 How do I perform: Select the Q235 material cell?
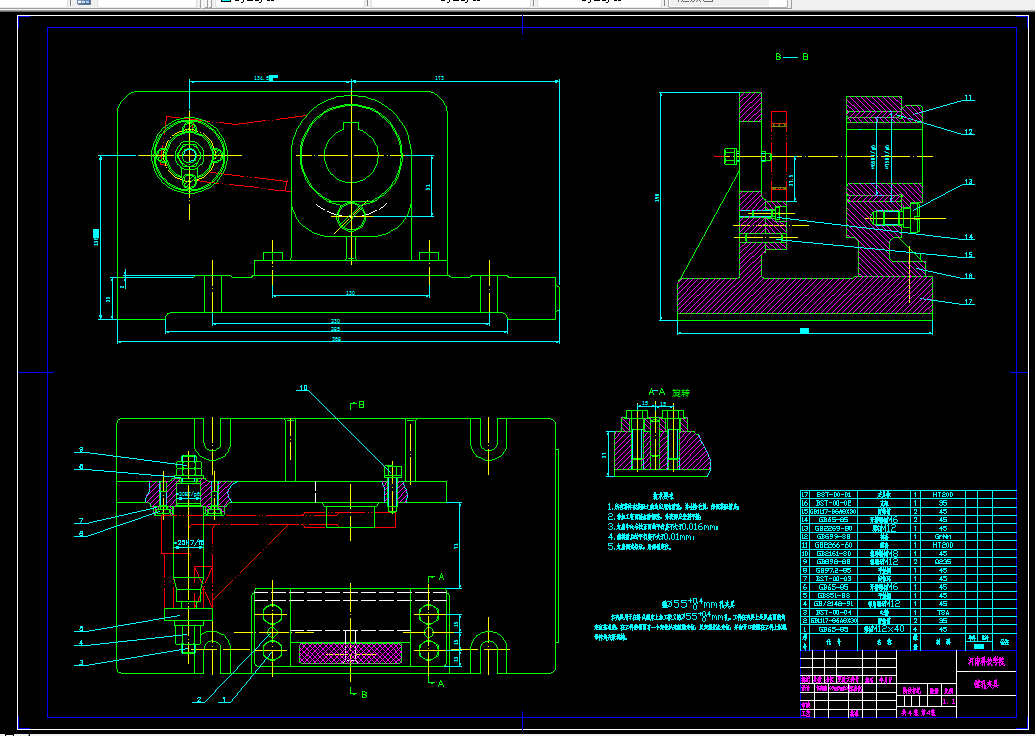pyautogui.click(x=943, y=562)
